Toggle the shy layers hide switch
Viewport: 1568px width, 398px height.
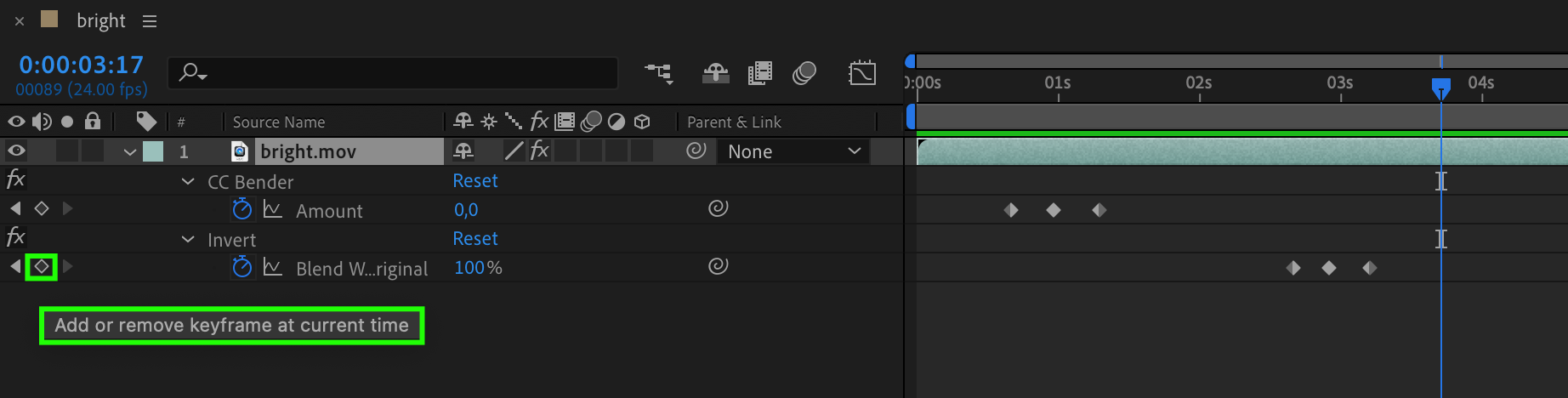point(715,73)
